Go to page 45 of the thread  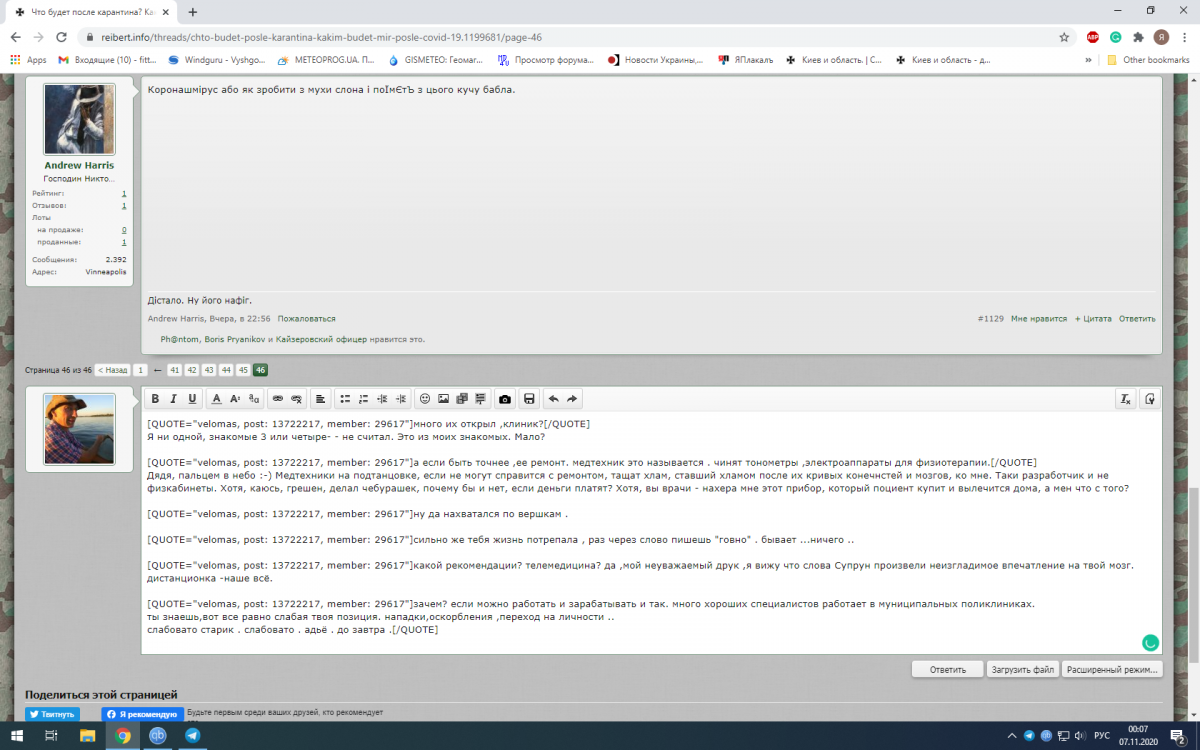243,370
